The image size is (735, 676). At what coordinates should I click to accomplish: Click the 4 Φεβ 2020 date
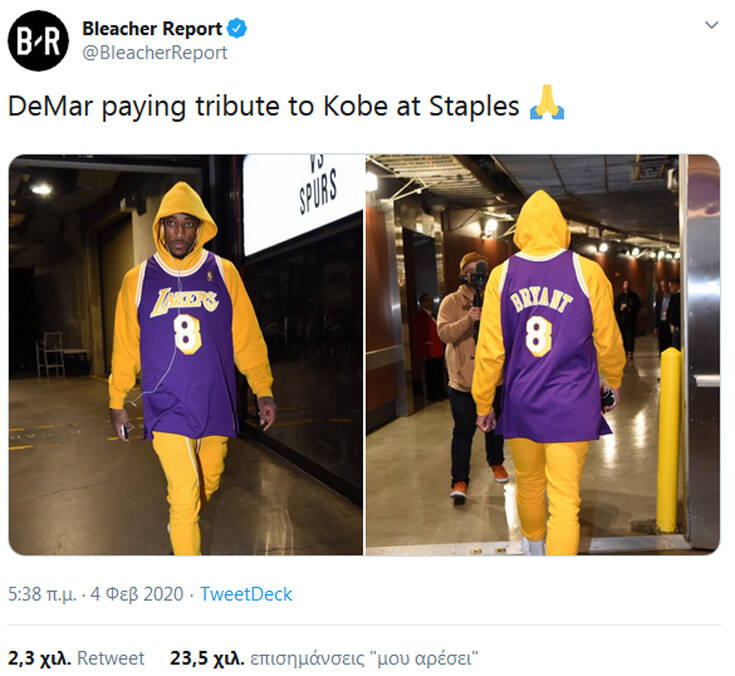142,594
